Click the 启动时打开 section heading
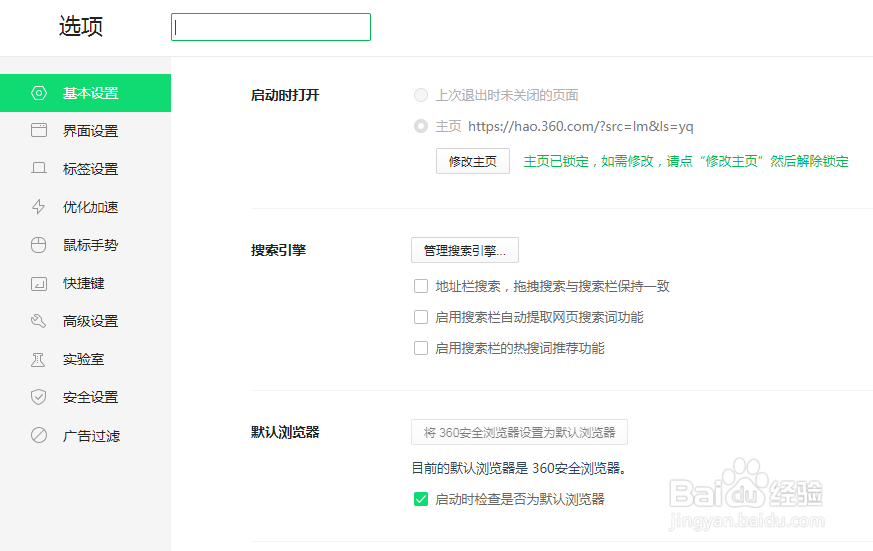The height and width of the screenshot is (551, 873). pos(285,95)
